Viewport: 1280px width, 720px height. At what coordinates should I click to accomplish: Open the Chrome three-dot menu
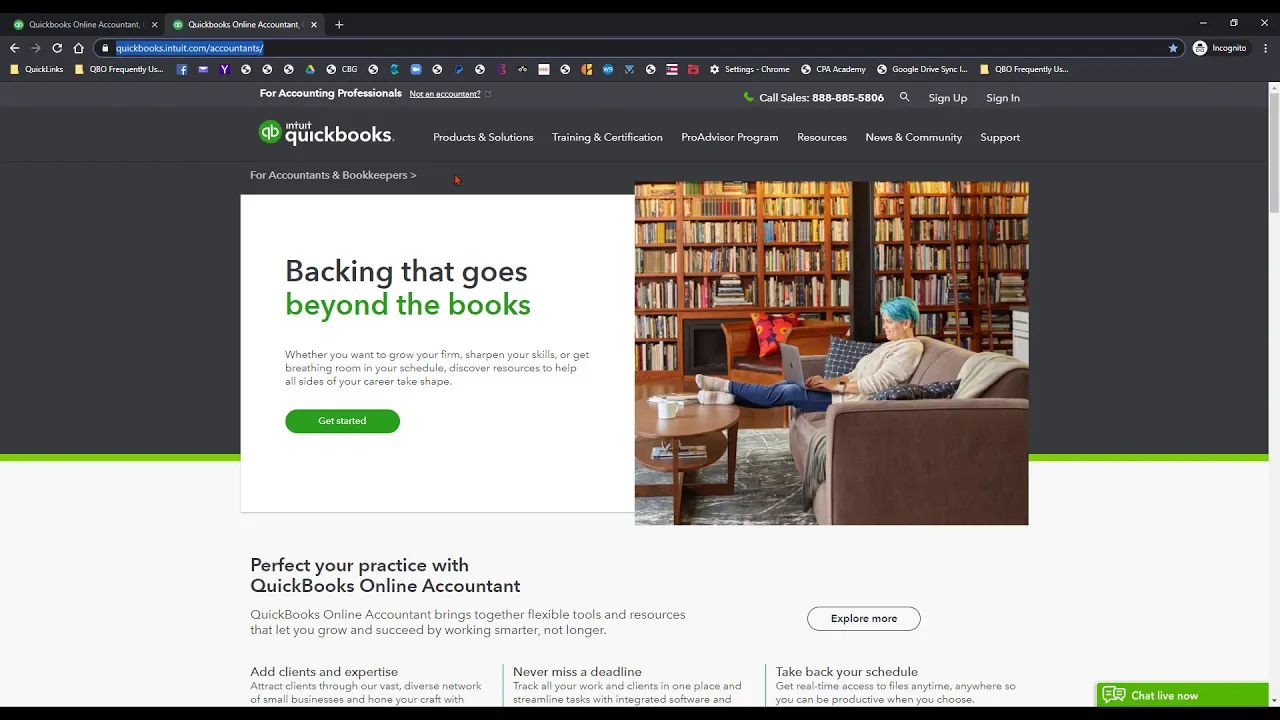1265,48
